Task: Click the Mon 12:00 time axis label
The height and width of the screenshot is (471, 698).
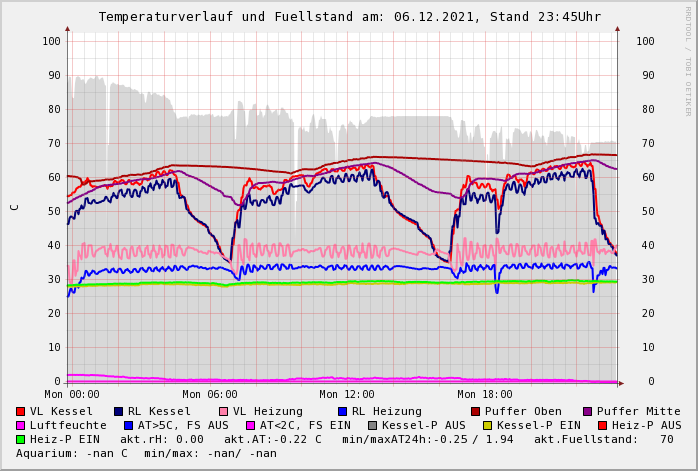Action: point(347,394)
